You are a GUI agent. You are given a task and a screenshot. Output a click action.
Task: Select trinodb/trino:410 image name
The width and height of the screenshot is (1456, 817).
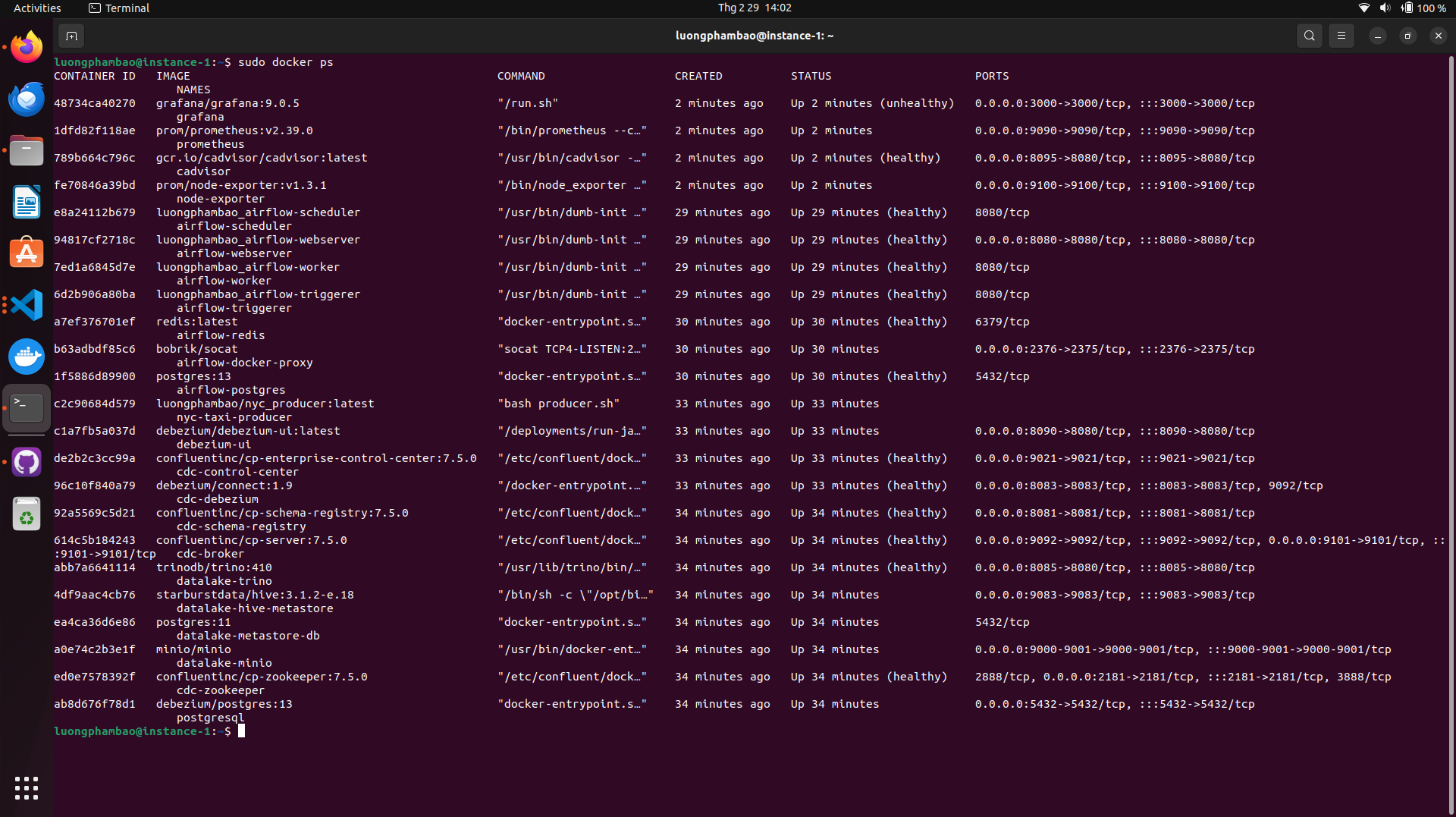214,567
